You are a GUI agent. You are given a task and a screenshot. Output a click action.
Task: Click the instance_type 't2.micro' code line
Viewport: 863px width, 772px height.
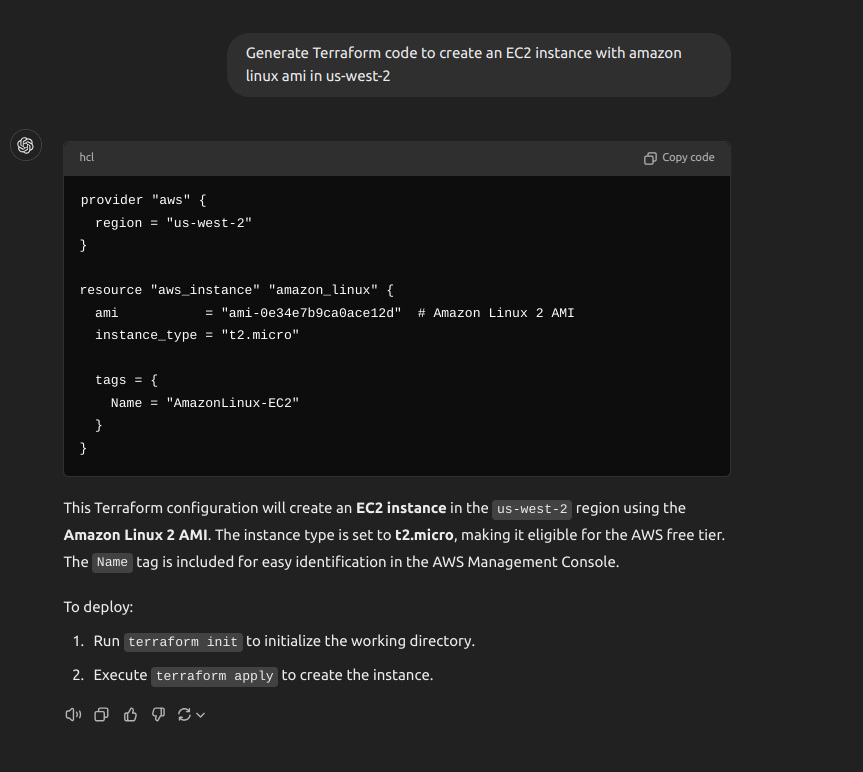(197, 335)
